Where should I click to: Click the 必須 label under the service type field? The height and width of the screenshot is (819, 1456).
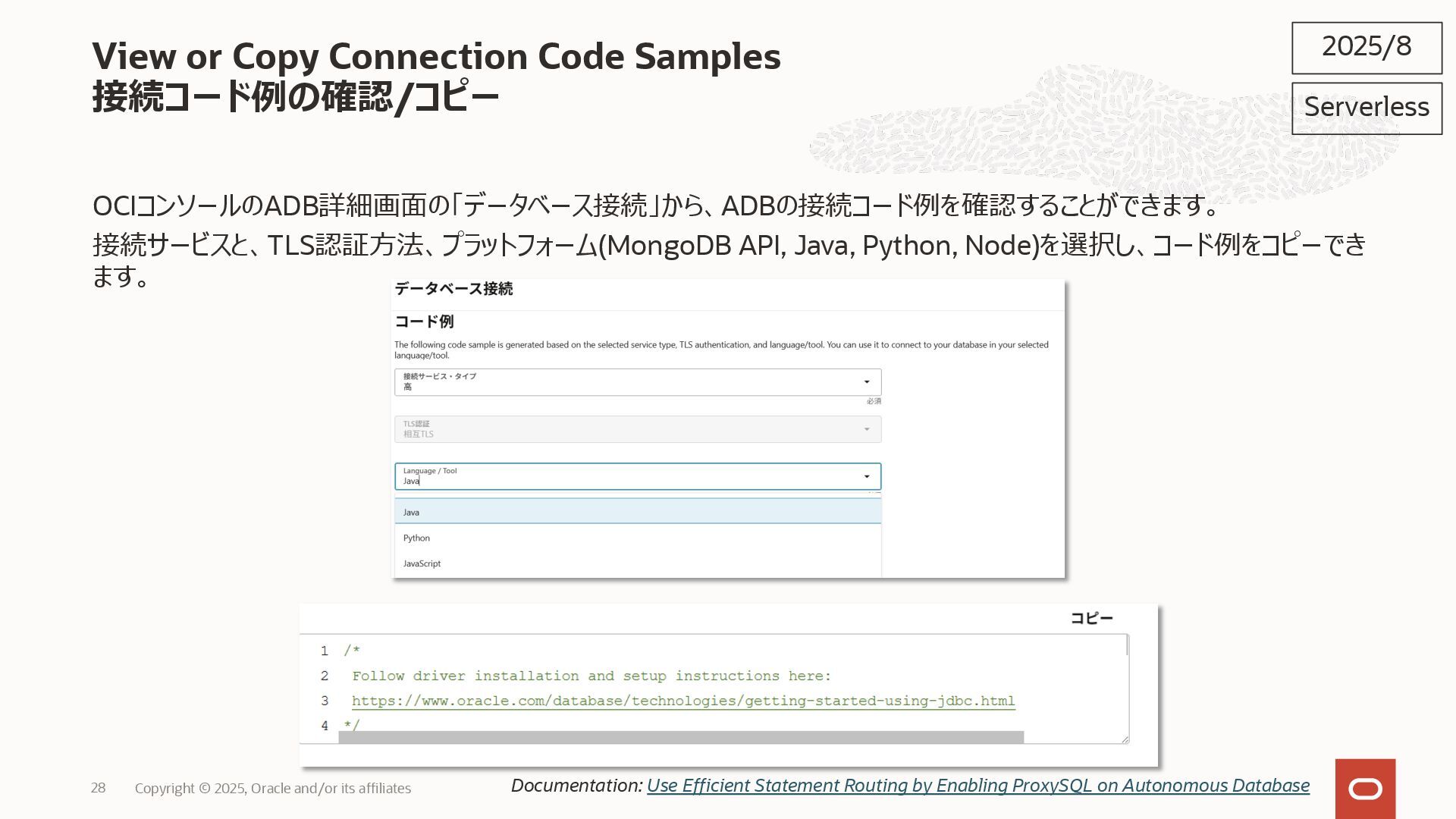click(x=874, y=401)
